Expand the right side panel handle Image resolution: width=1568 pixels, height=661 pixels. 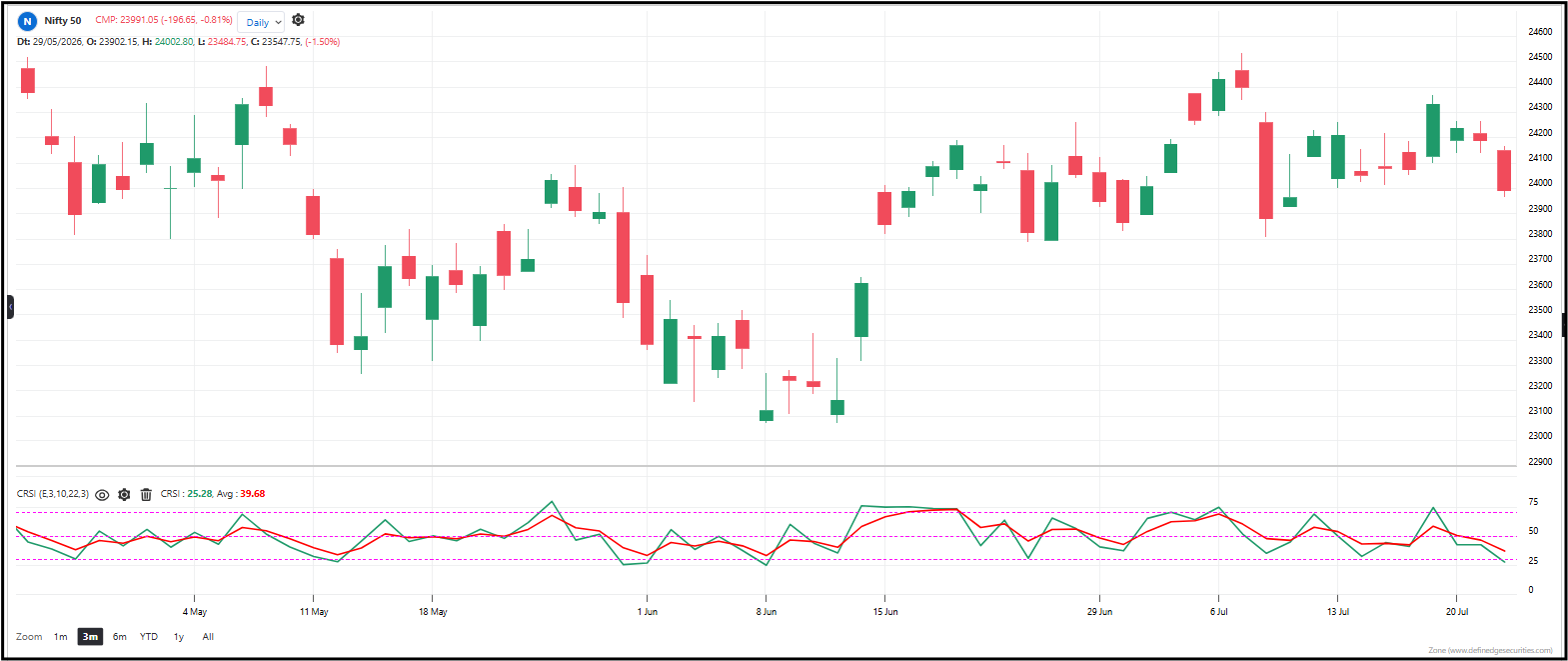click(1563, 324)
